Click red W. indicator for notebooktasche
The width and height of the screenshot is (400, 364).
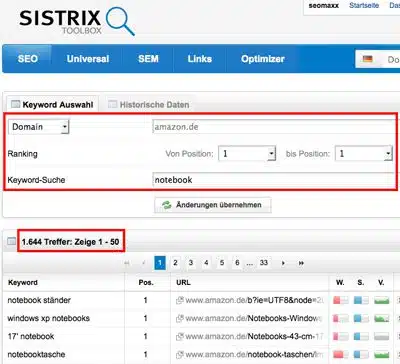(x=341, y=354)
